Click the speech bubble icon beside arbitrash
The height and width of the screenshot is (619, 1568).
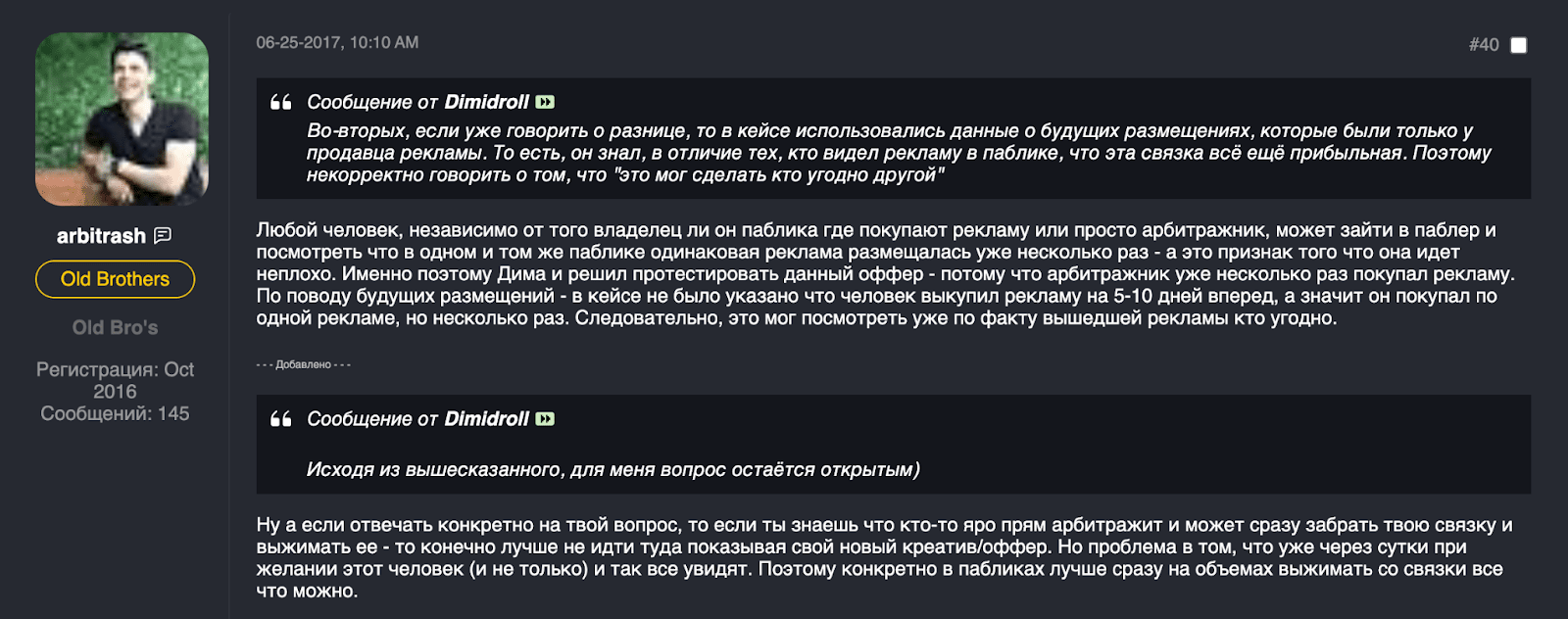coord(162,235)
